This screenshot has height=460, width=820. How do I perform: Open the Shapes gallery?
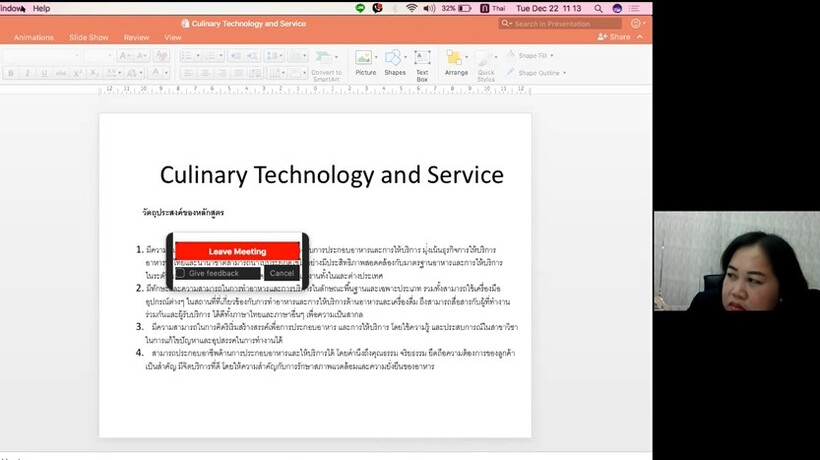point(395,62)
